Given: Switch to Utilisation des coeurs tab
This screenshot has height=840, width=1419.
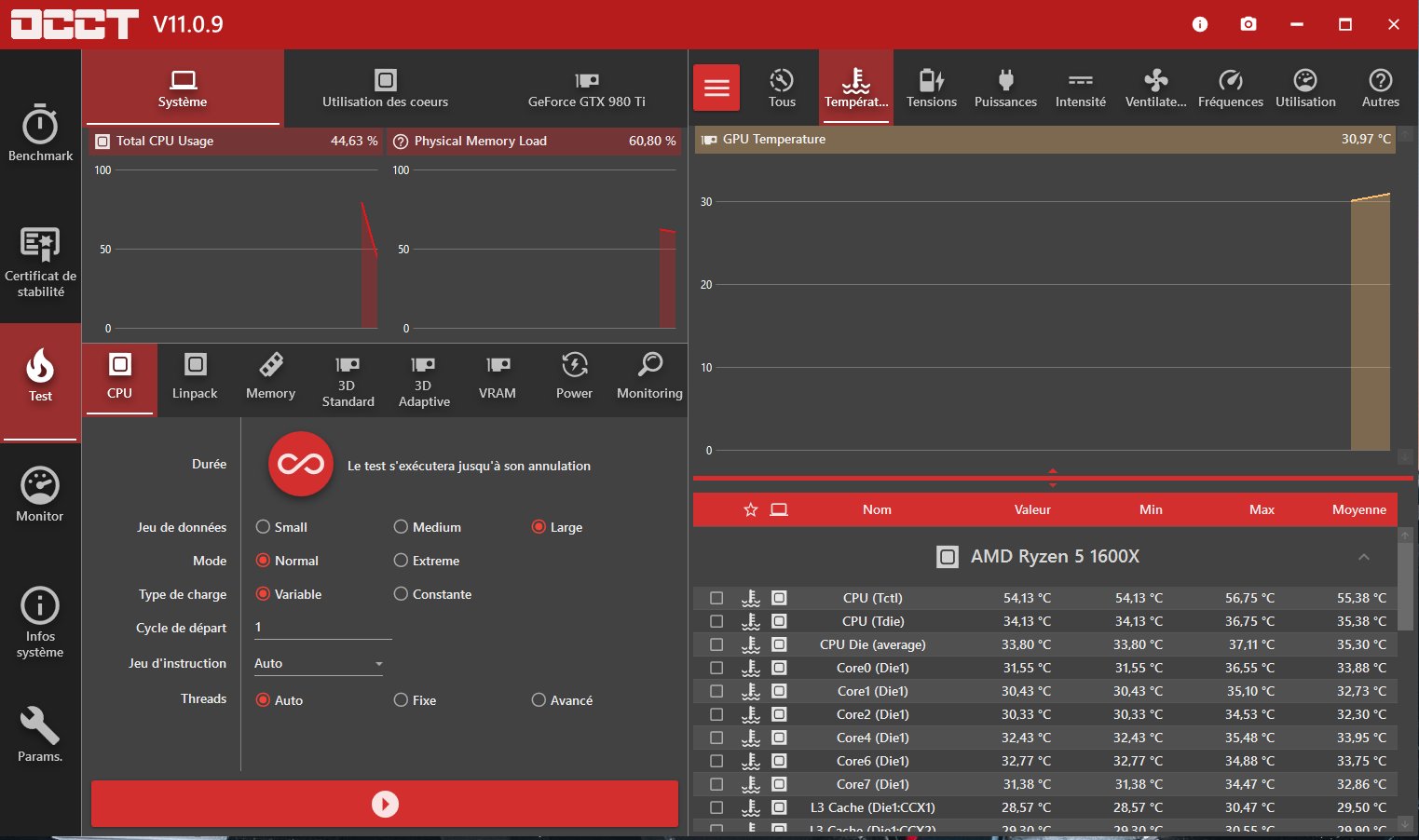Looking at the screenshot, I should tap(385, 88).
